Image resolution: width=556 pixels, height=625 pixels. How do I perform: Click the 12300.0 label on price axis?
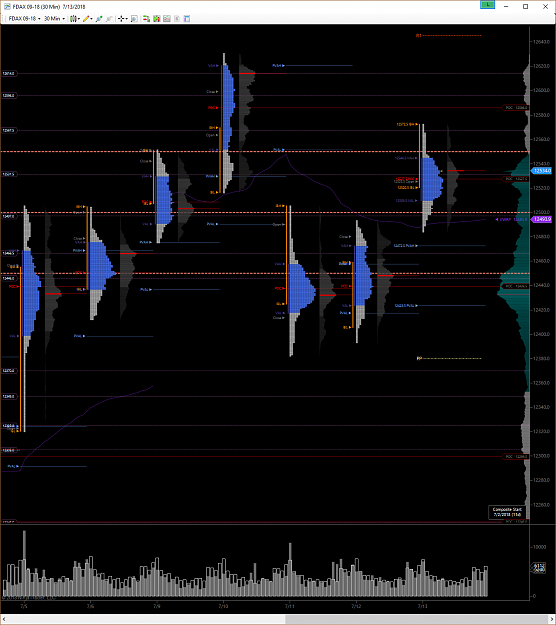coord(542,456)
